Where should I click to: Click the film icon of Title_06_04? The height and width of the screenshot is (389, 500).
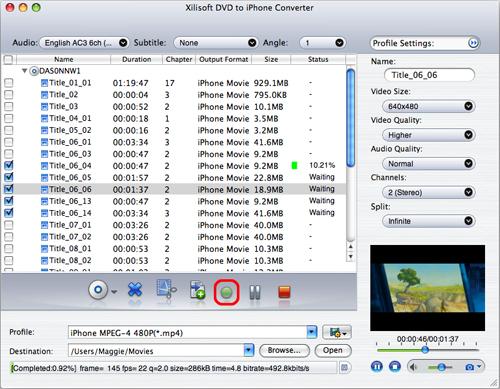pyautogui.click(x=44, y=166)
